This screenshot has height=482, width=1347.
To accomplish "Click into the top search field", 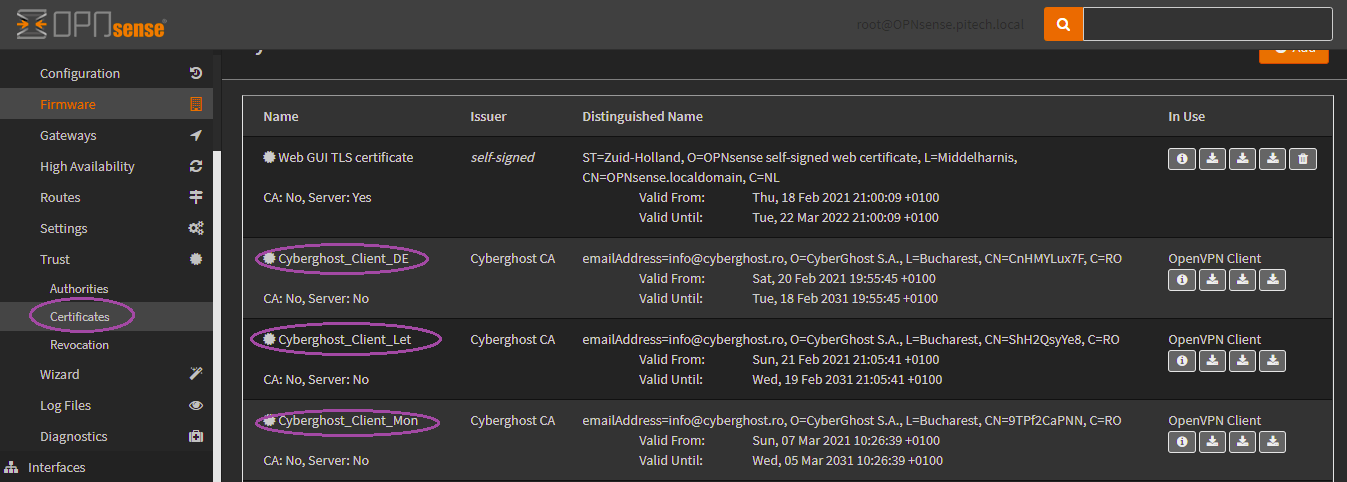I will pos(1207,24).
